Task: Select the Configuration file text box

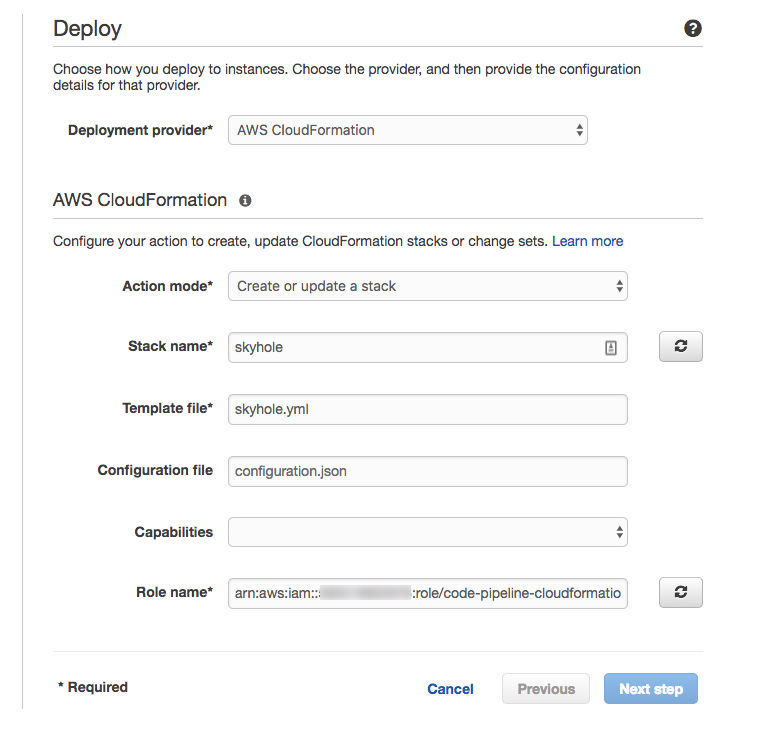Action: tap(428, 471)
